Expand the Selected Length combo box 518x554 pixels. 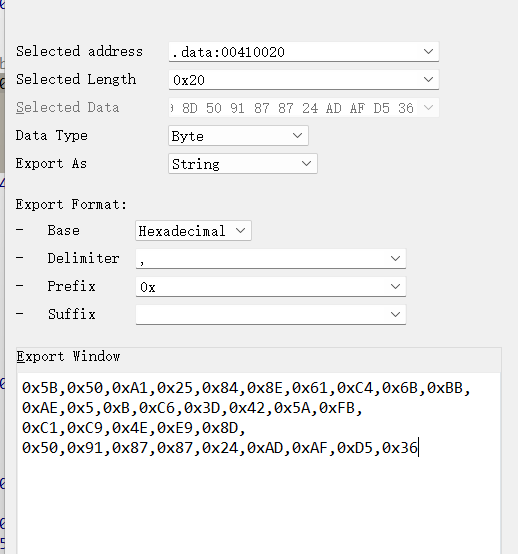[428, 79]
